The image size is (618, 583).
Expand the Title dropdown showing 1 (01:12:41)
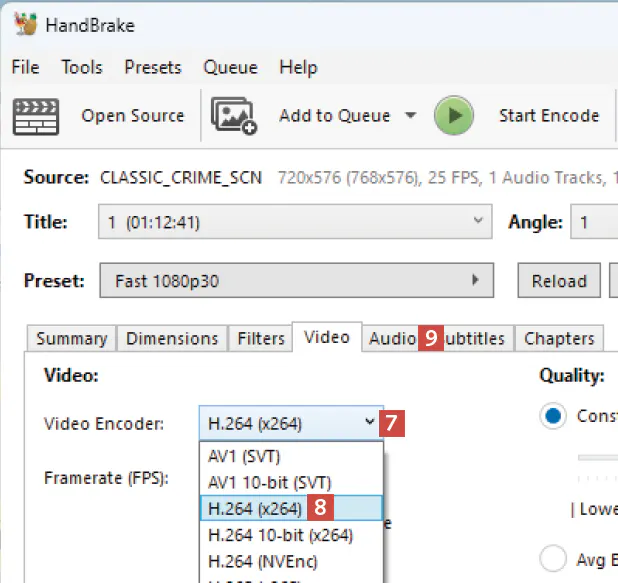coord(295,222)
